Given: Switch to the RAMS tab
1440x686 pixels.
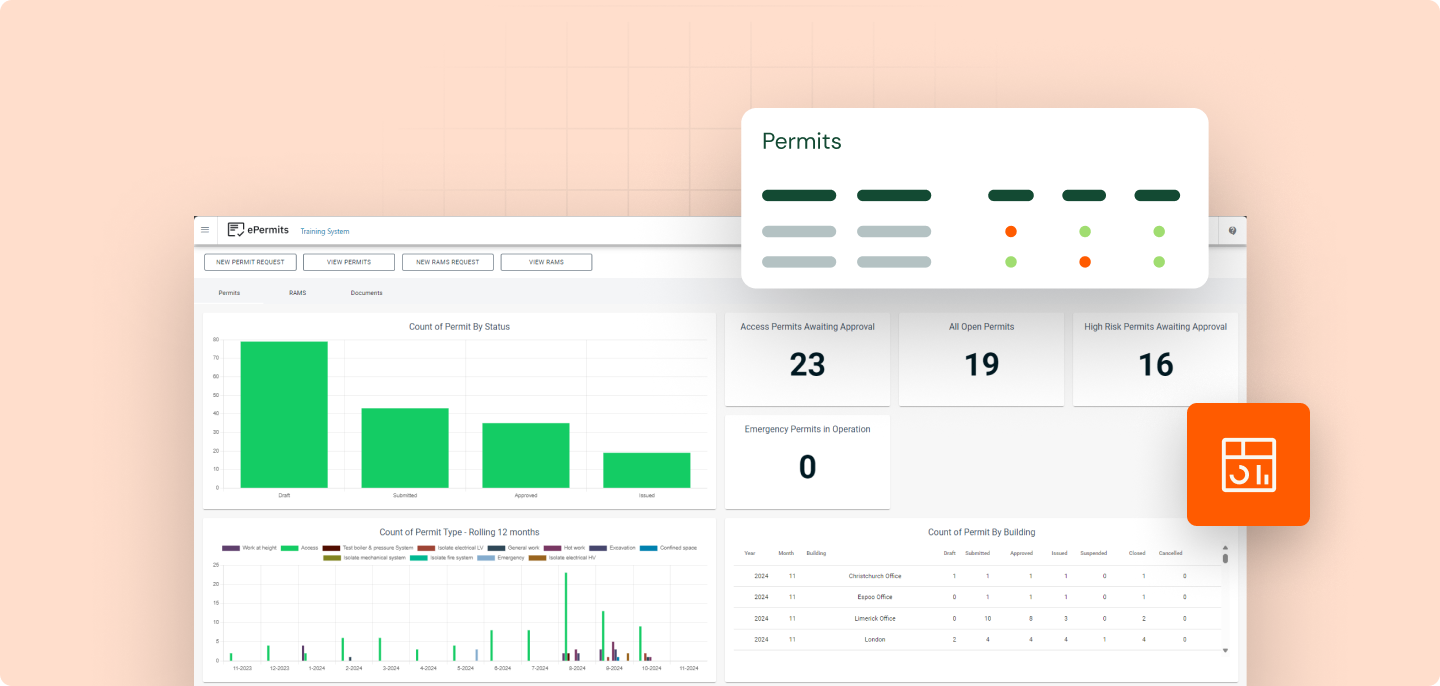Looking at the screenshot, I should point(297,292).
